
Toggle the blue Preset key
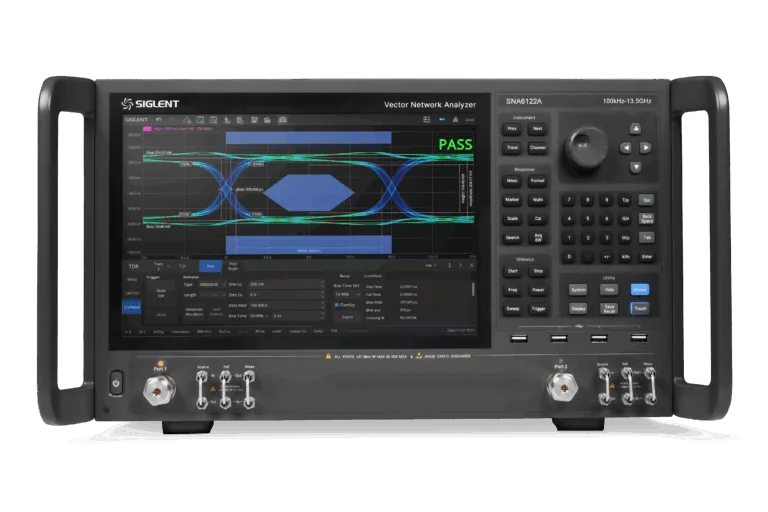click(x=639, y=289)
